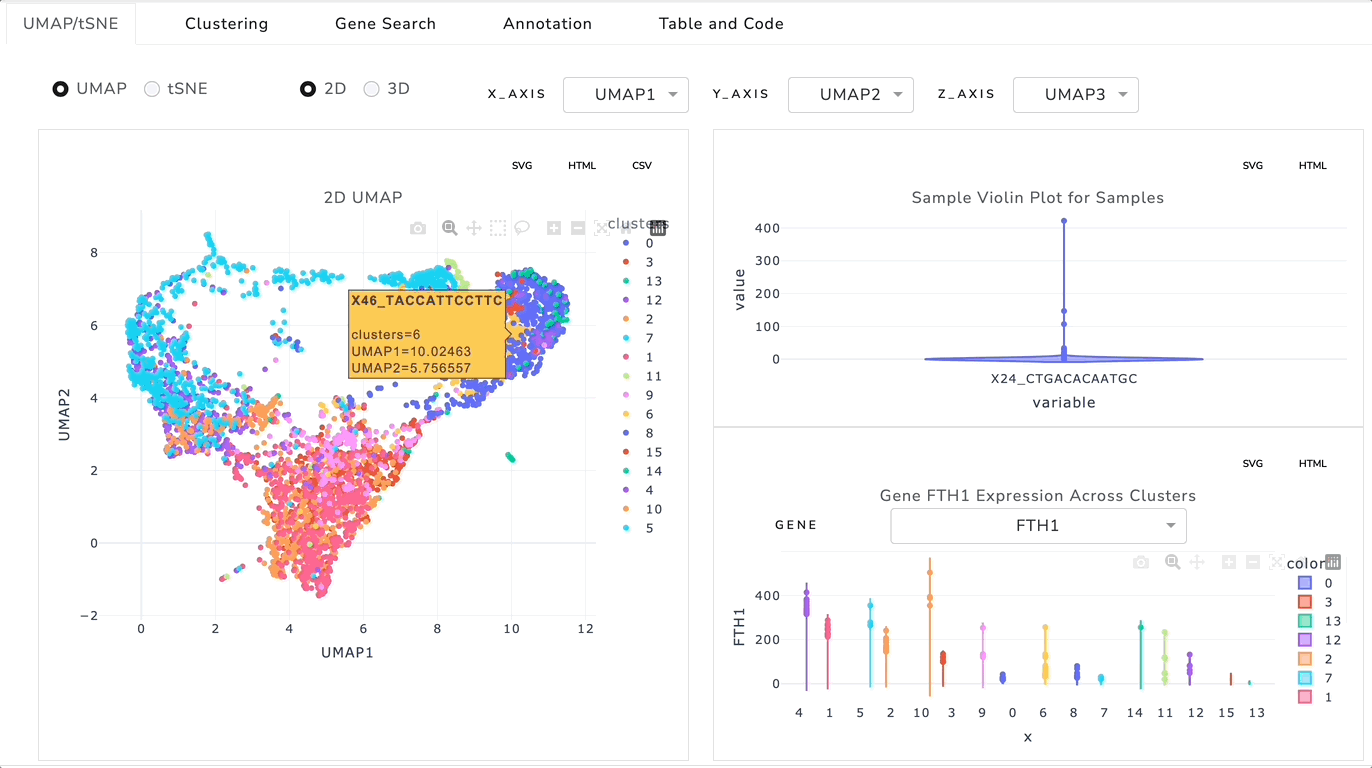Select Zoom tool in FTH1 plot modebar
Viewport: 1372px width, 768px height.
point(1173,562)
